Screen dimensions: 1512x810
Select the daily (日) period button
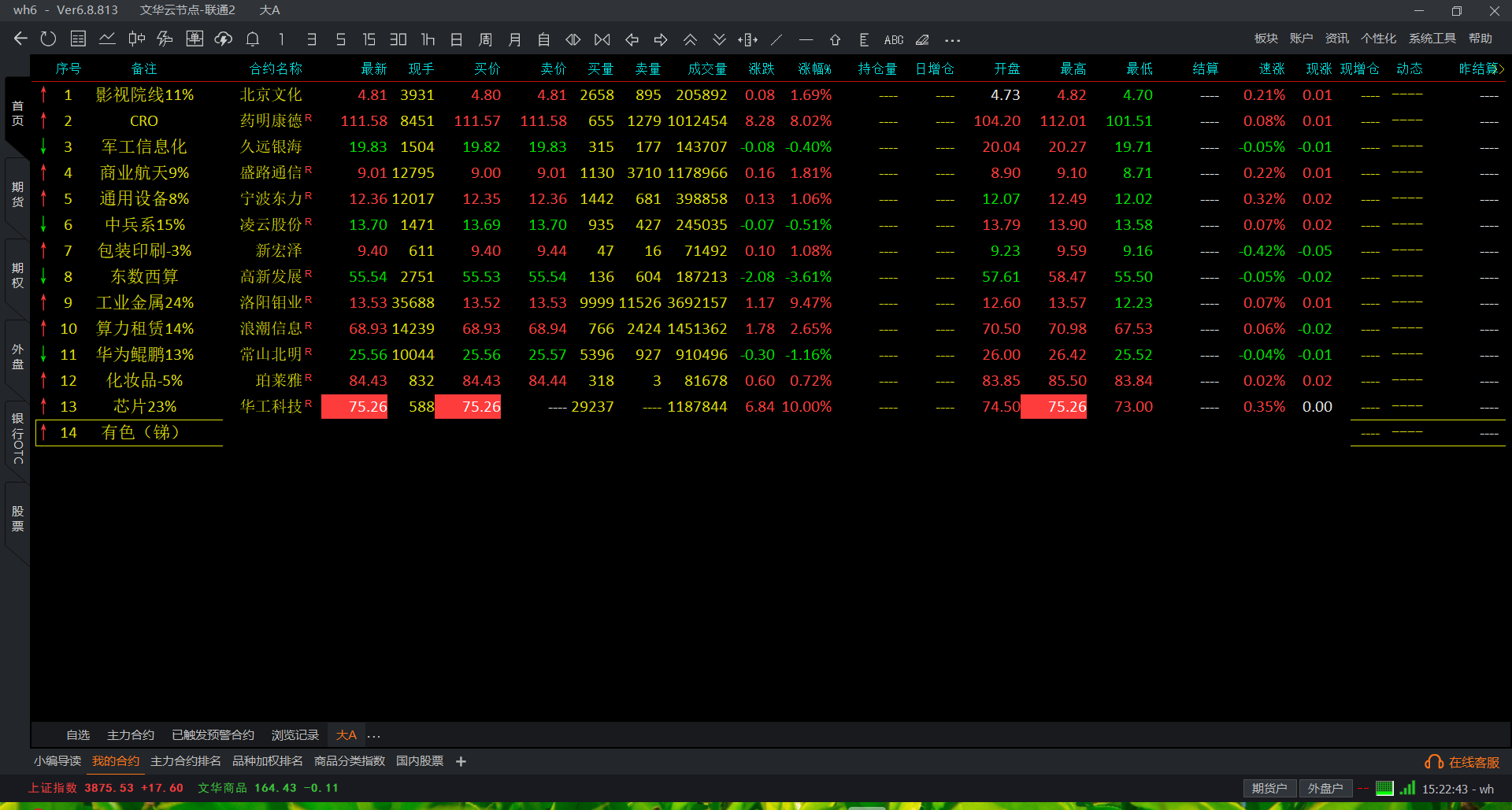click(x=457, y=39)
